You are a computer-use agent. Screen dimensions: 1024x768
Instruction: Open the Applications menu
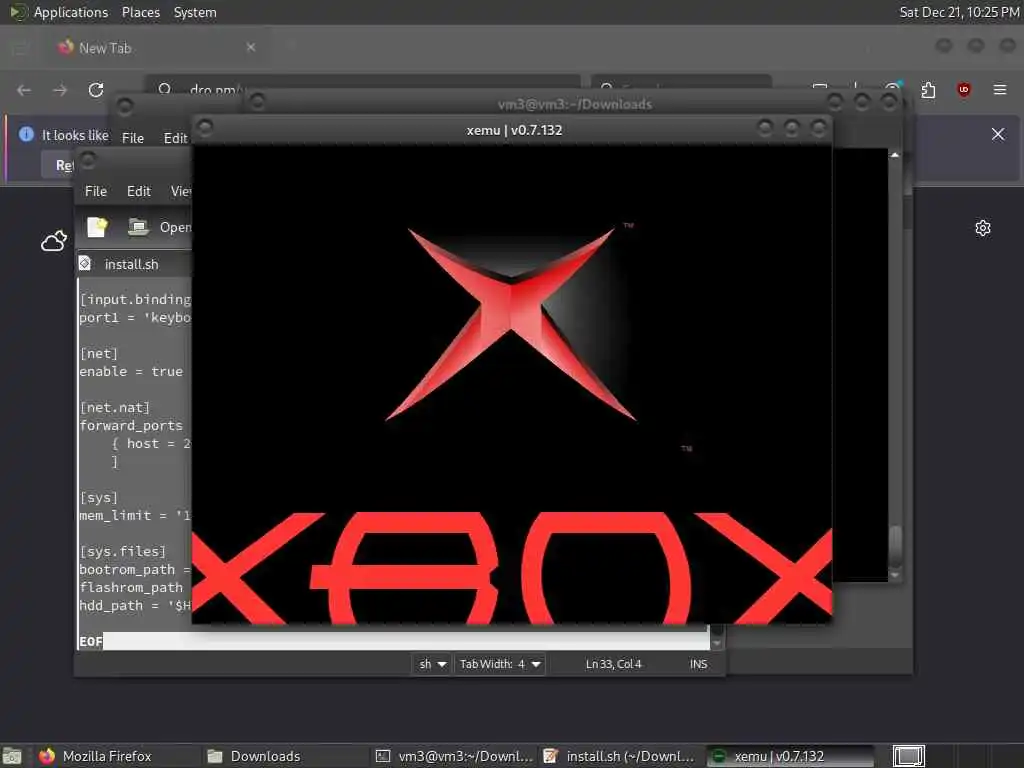click(x=59, y=12)
